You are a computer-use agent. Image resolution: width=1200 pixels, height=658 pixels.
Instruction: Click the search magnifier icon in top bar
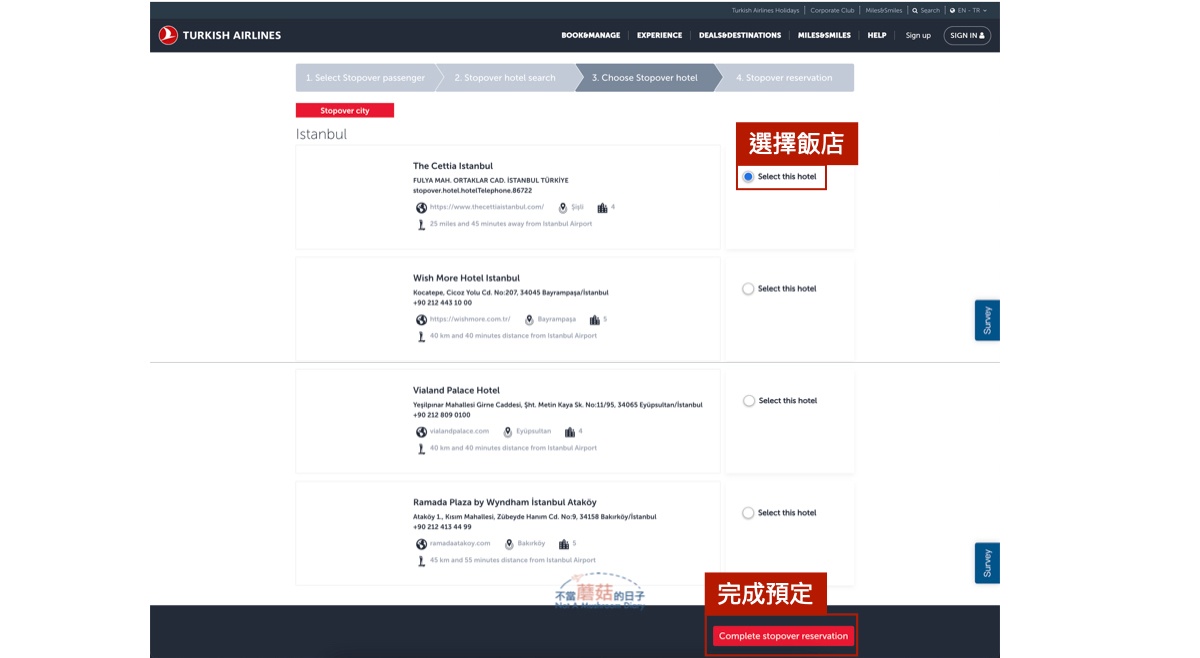[915, 11]
